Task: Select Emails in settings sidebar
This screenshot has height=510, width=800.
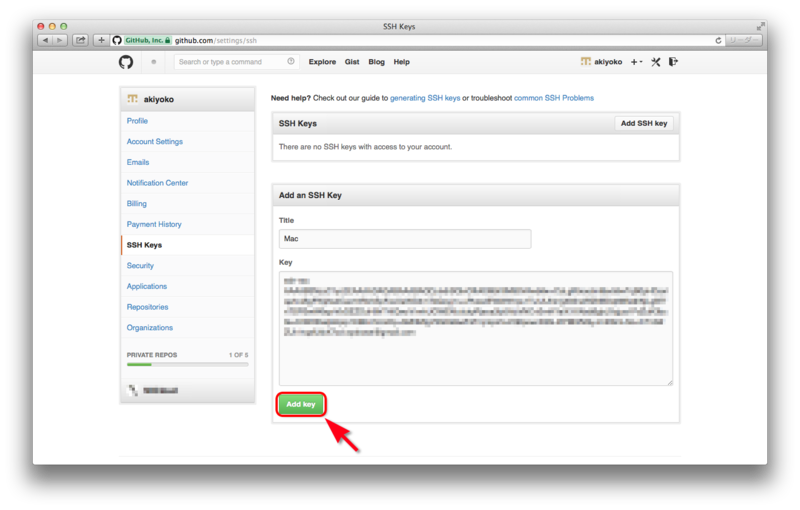Action: point(138,162)
